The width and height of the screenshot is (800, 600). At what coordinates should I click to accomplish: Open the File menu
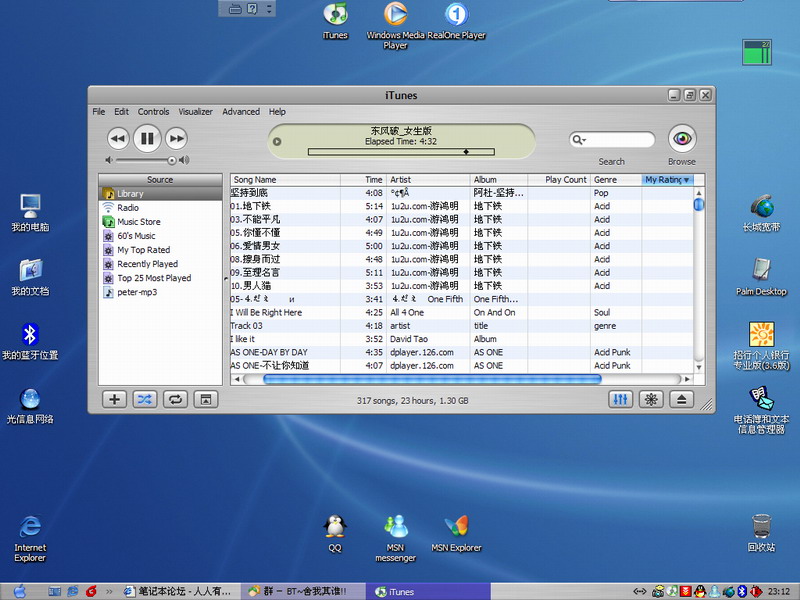coord(98,112)
